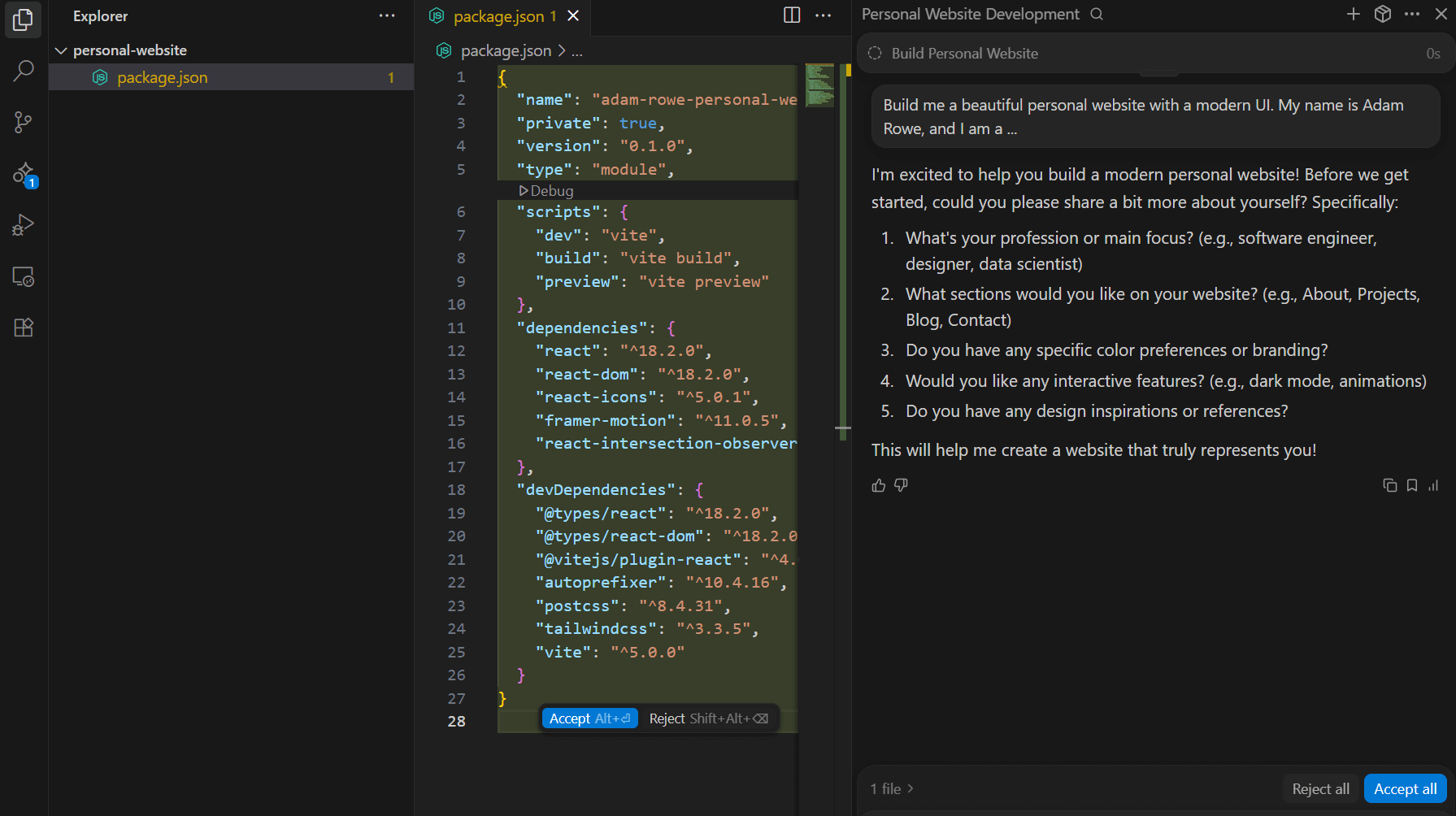Image resolution: width=1456 pixels, height=816 pixels.
Task: Start a new chat with the plus icon
Action: [x=1352, y=14]
